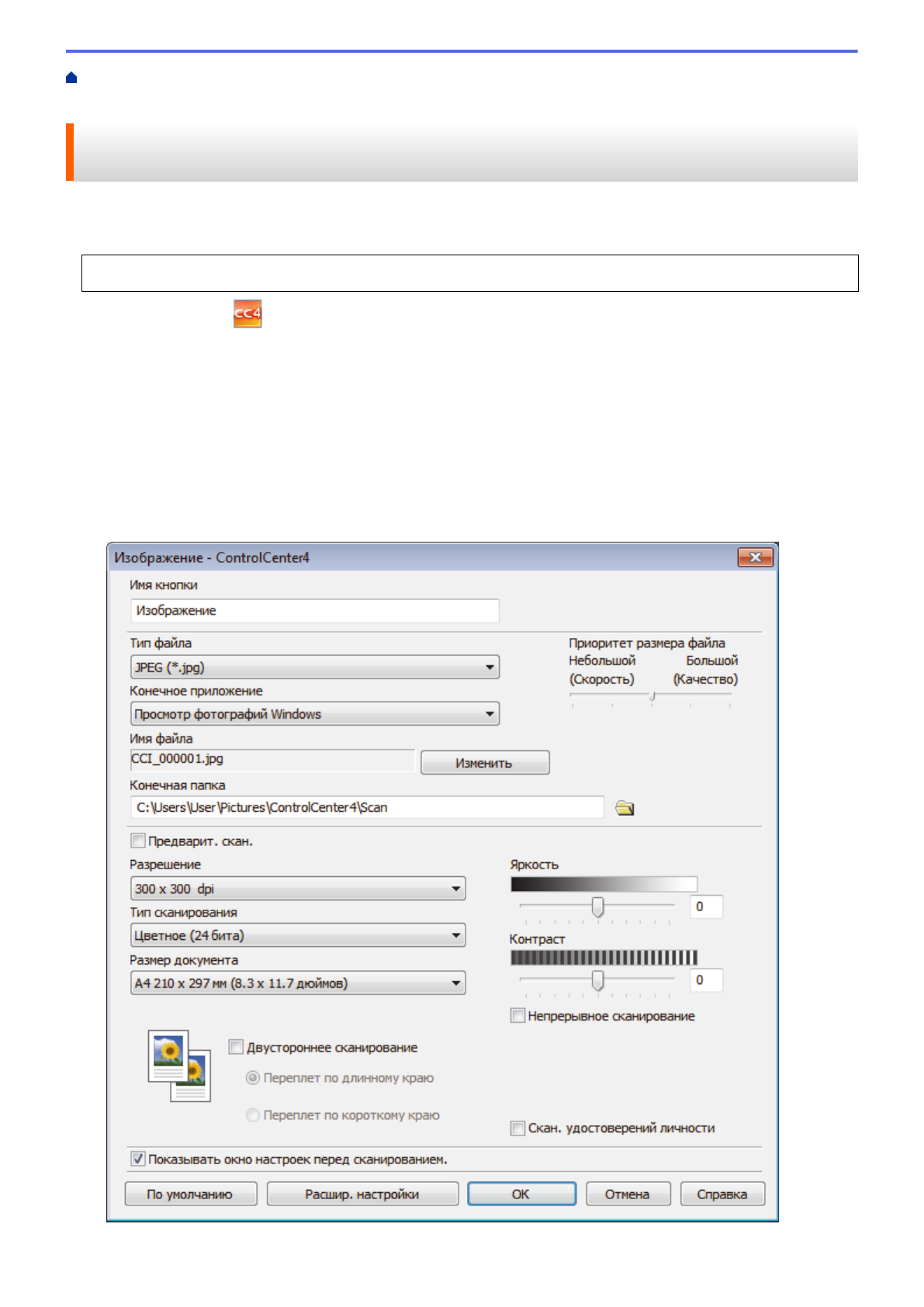Toggle Двустороннее сканирование checkbox
The width and height of the screenshot is (924, 1307).
237,1047
